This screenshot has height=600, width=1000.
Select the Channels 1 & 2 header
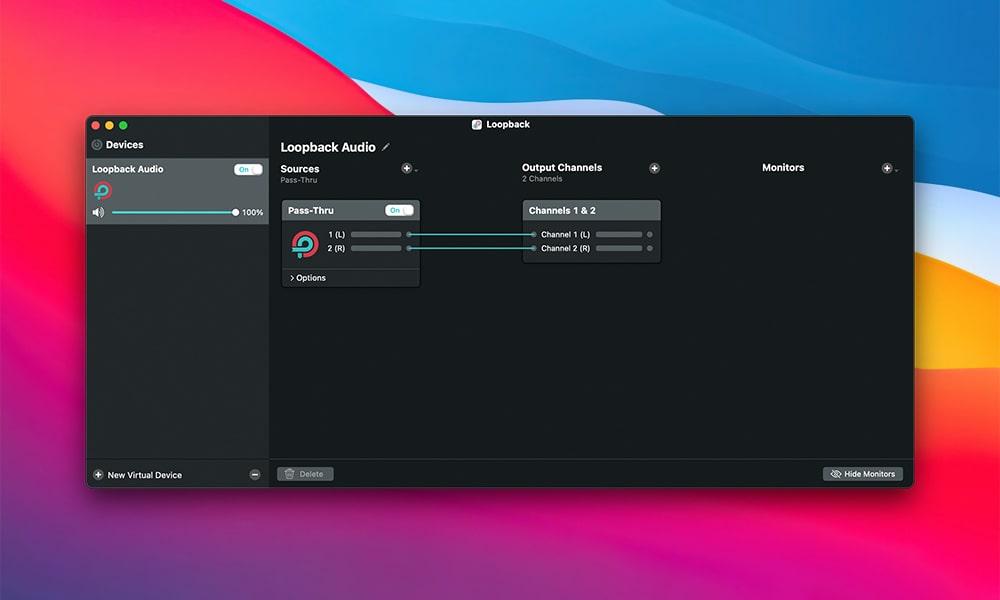click(591, 211)
